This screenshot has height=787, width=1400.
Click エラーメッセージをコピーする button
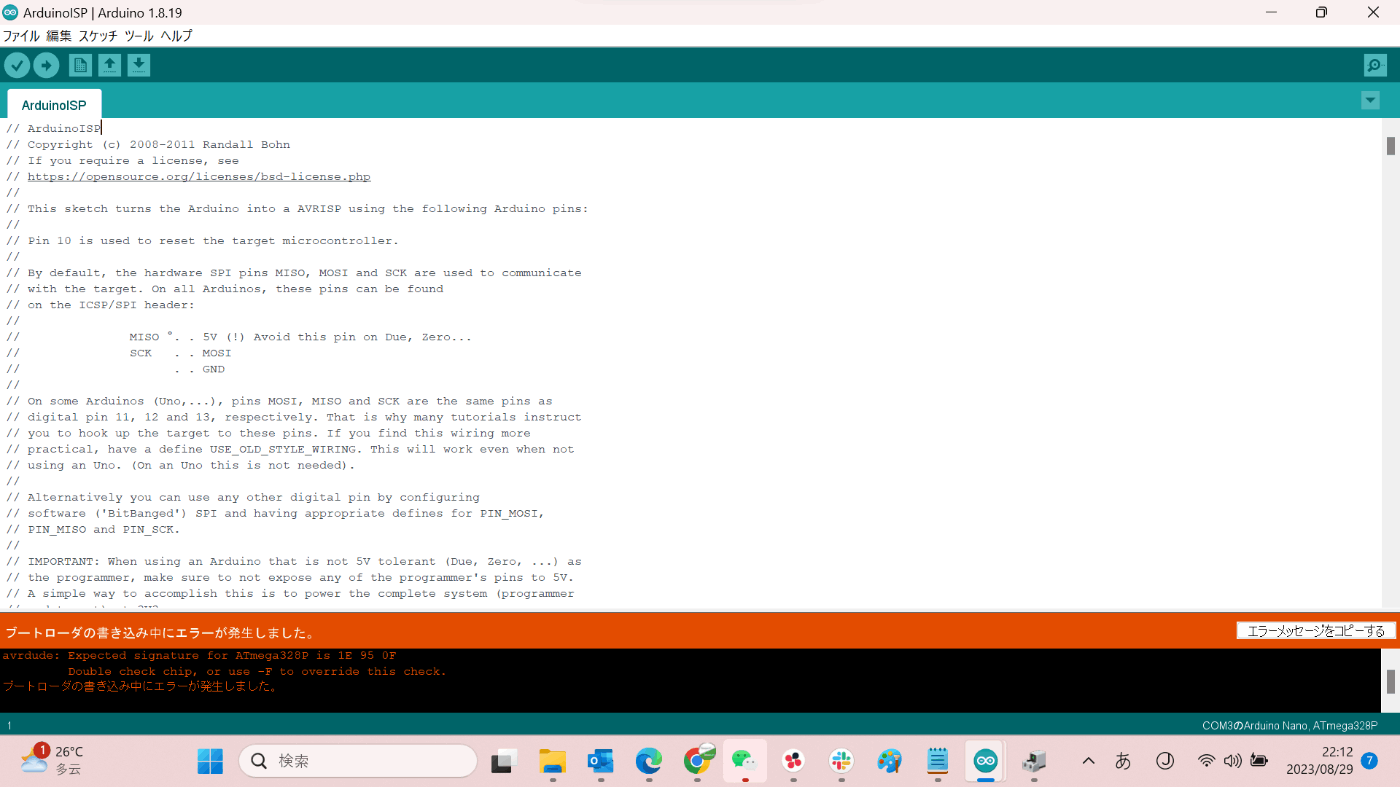1316,631
